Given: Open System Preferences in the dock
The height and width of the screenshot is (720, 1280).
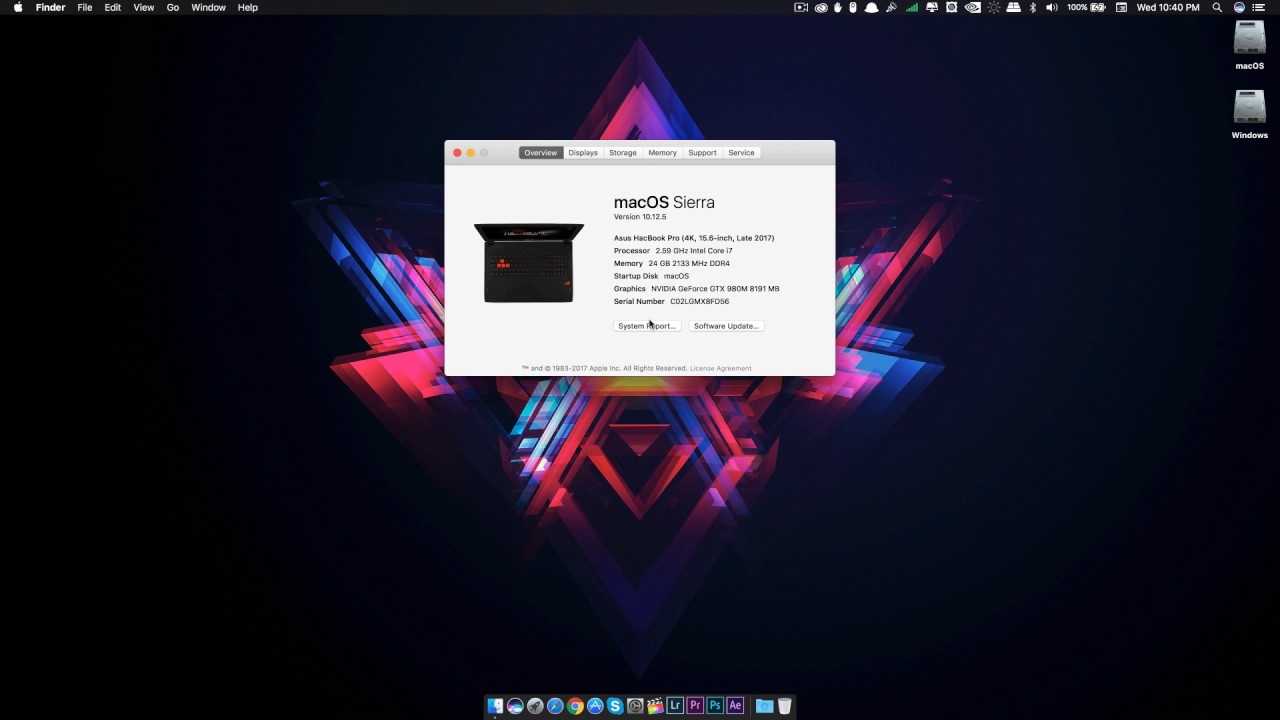Looking at the screenshot, I should [x=635, y=706].
